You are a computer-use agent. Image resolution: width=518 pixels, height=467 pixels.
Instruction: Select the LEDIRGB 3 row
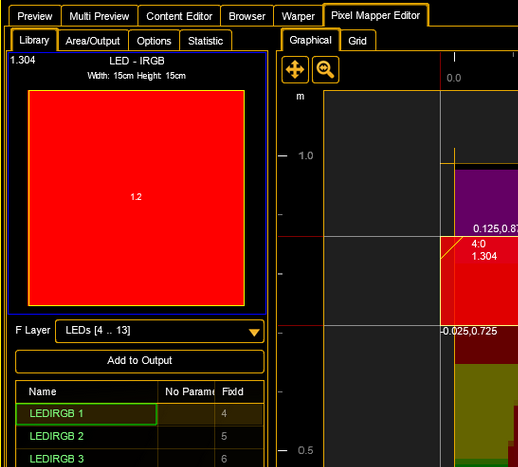click(140, 459)
